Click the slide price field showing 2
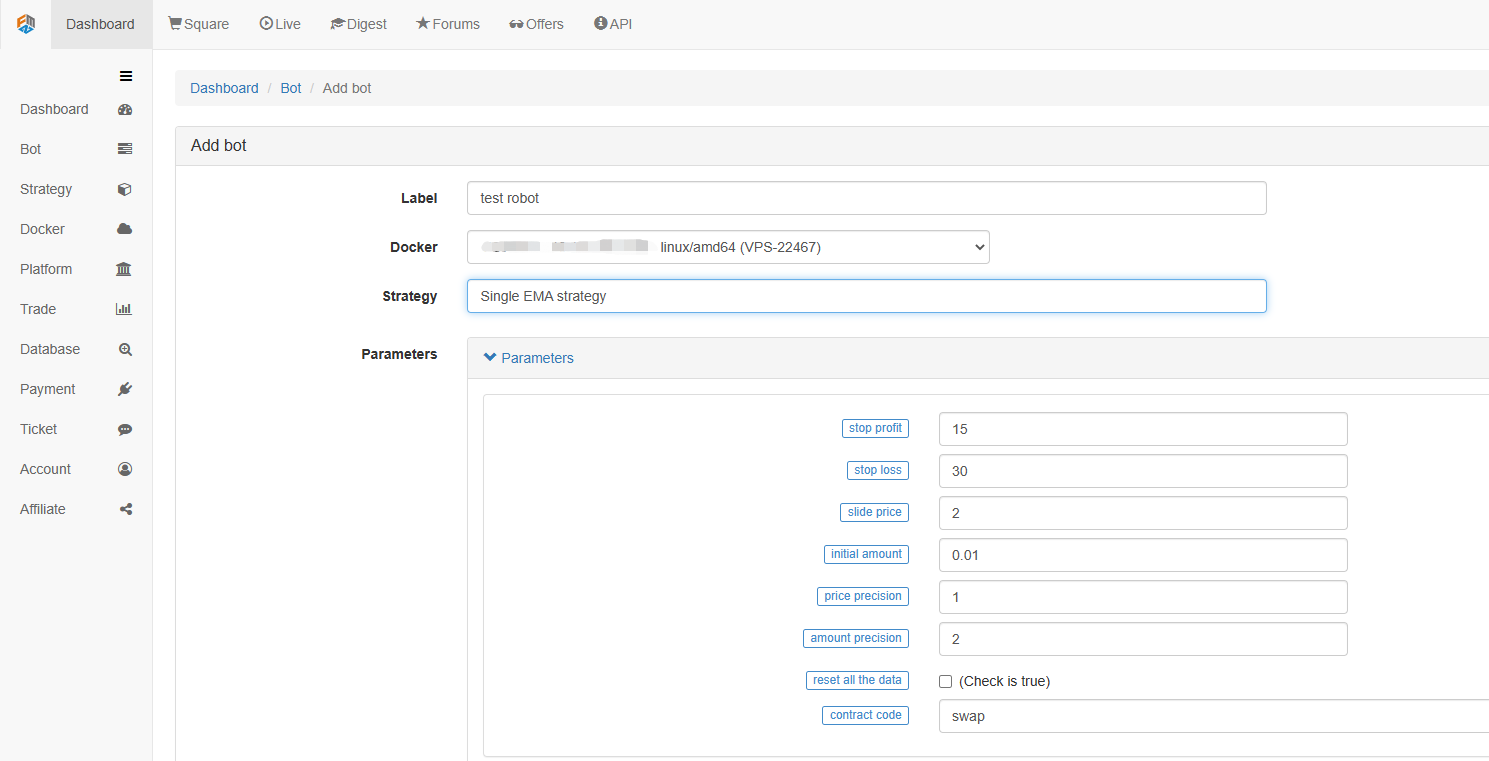The height and width of the screenshot is (761, 1489). [1143, 513]
